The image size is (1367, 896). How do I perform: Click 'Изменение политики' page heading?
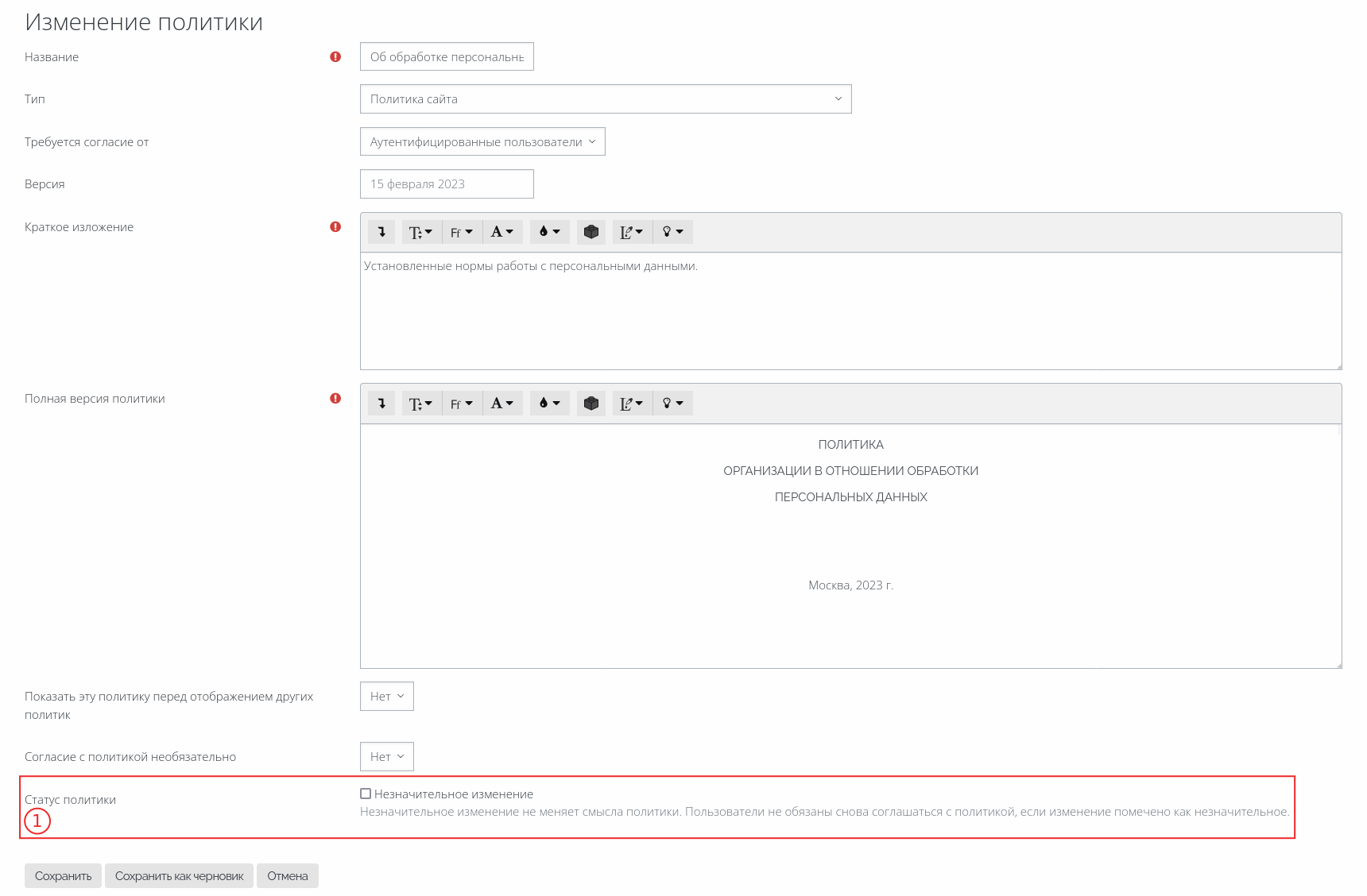coord(144,22)
